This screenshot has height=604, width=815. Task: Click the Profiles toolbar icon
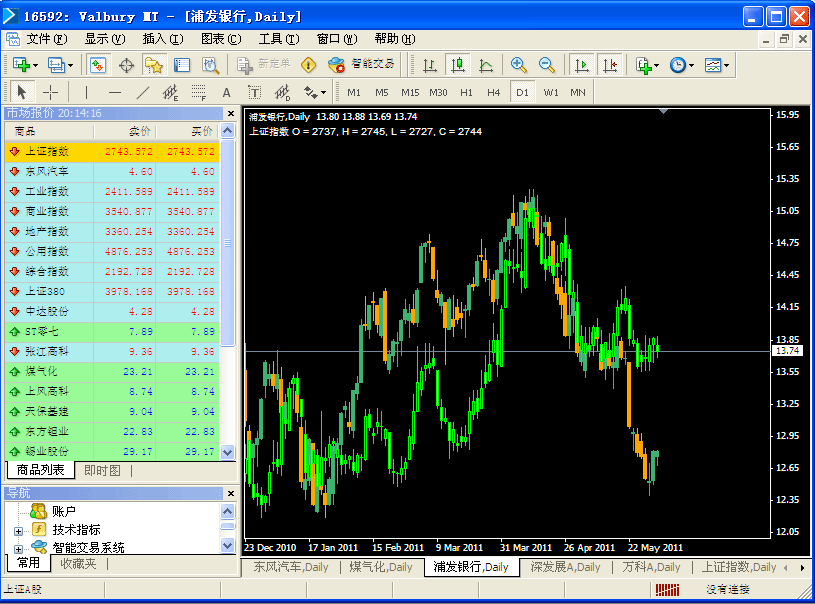pos(56,65)
